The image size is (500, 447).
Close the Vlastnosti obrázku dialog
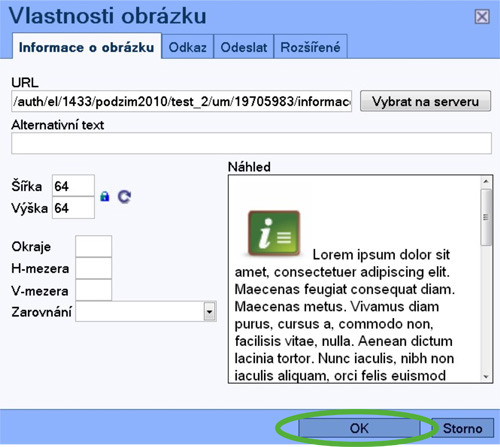pos(482,17)
